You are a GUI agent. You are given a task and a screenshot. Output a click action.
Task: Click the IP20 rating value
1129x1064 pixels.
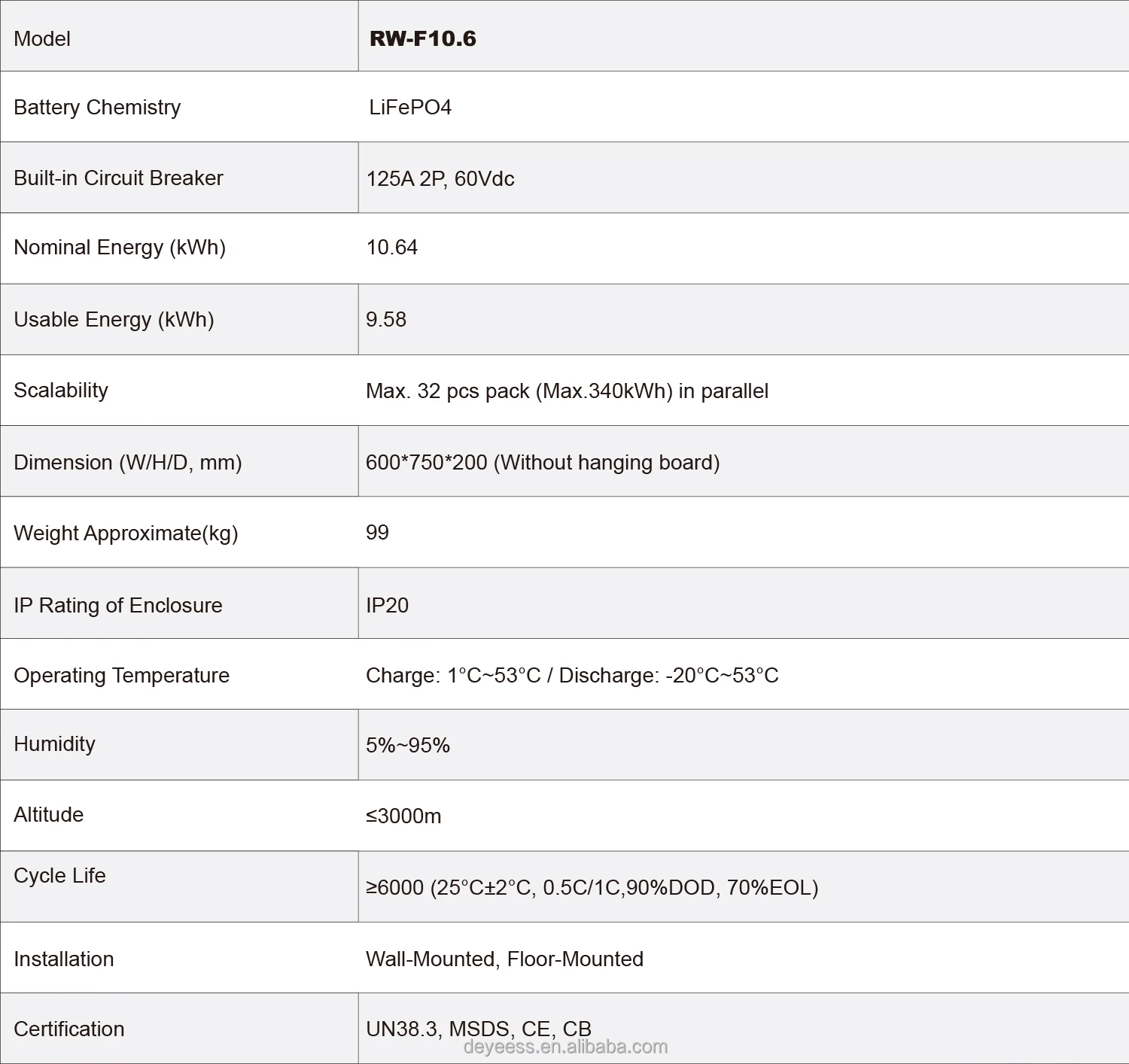click(387, 605)
